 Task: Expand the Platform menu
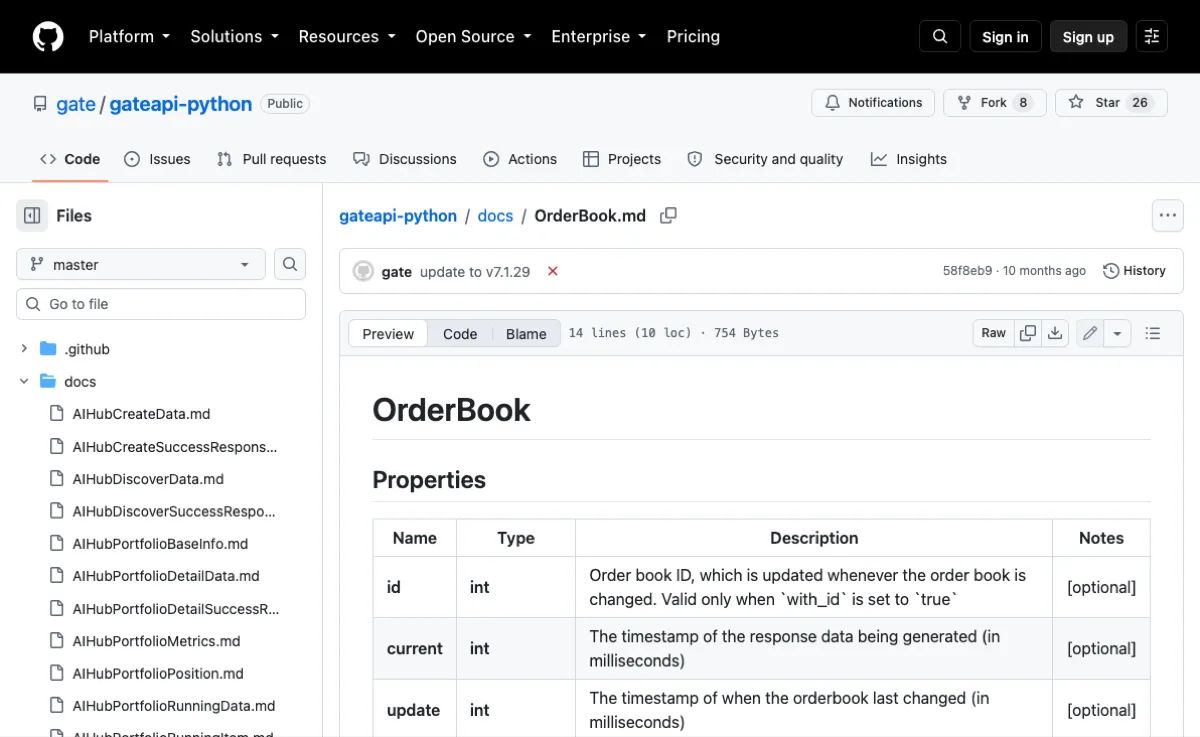click(x=129, y=37)
